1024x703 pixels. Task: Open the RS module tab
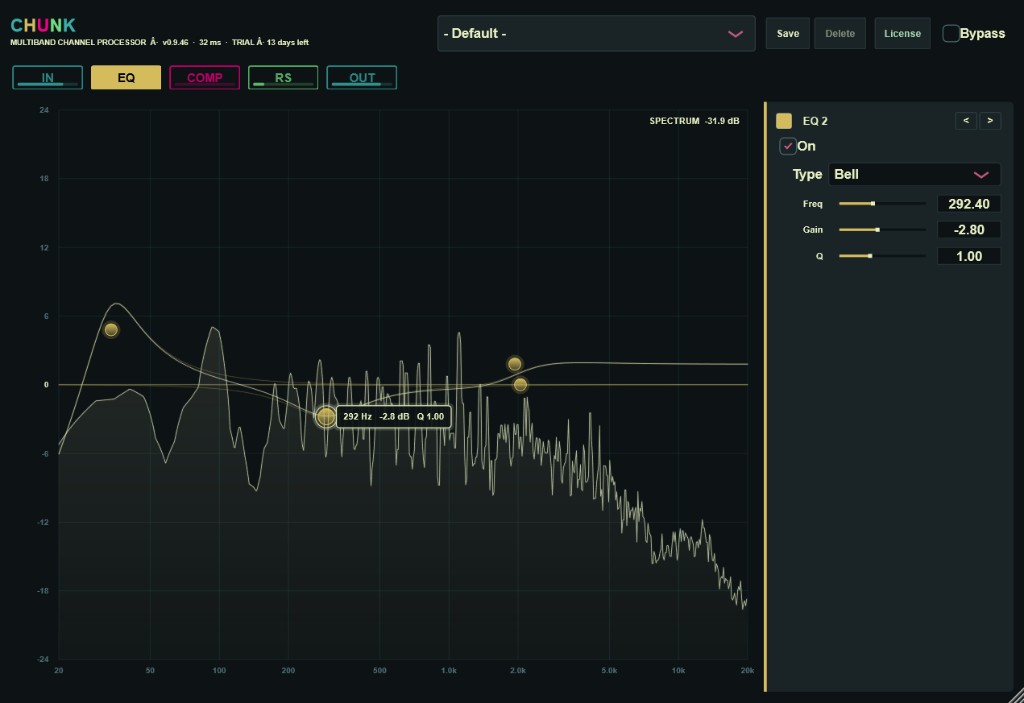(283, 78)
